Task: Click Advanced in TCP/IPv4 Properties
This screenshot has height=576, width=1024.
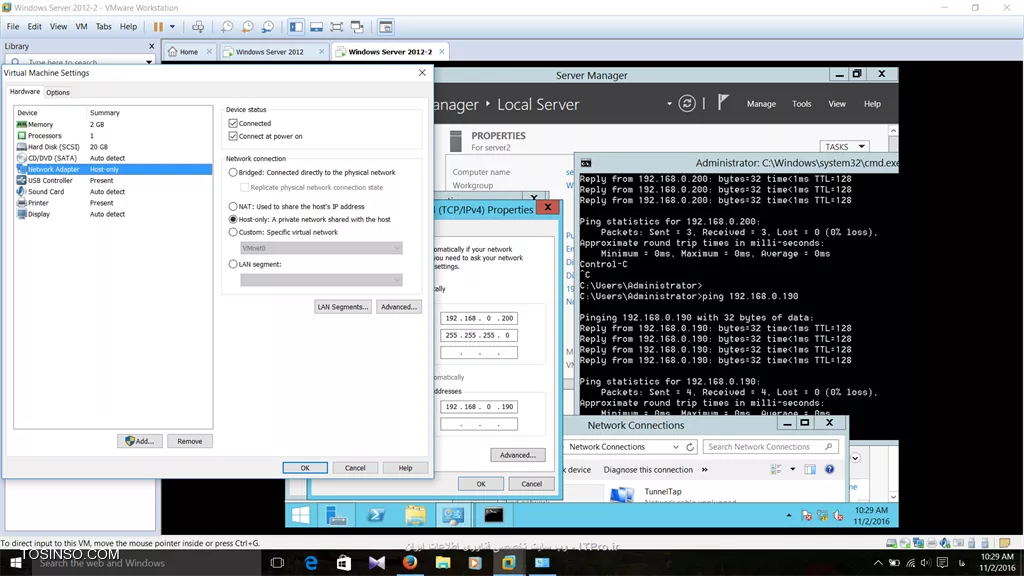Action: (x=517, y=455)
